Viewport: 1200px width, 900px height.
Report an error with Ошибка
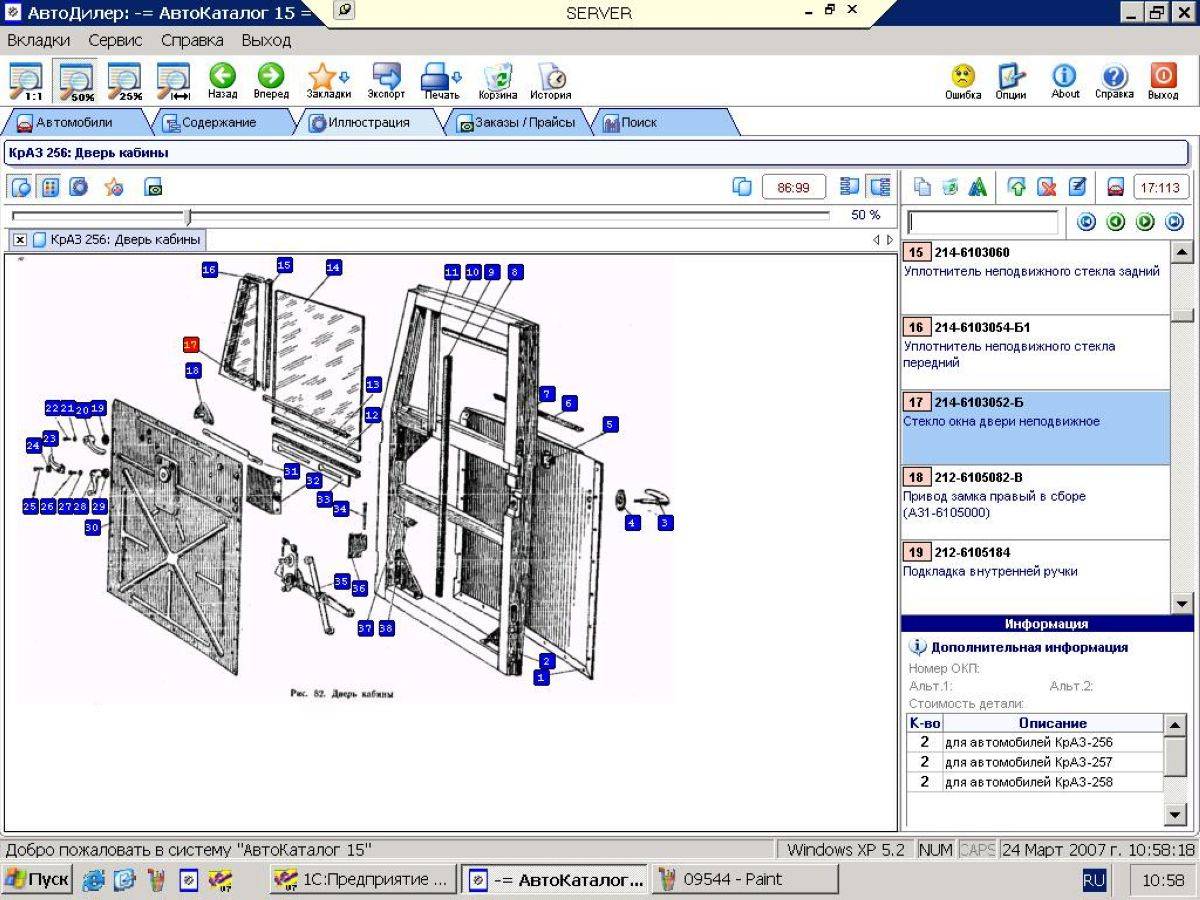(x=963, y=81)
